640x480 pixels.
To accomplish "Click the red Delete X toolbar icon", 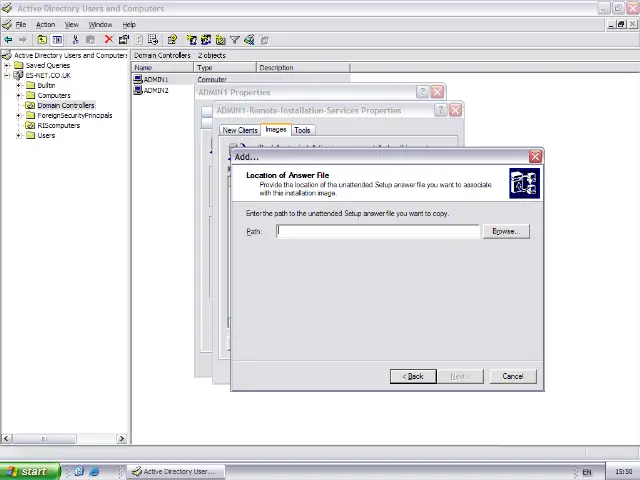I will click(x=109, y=39).
